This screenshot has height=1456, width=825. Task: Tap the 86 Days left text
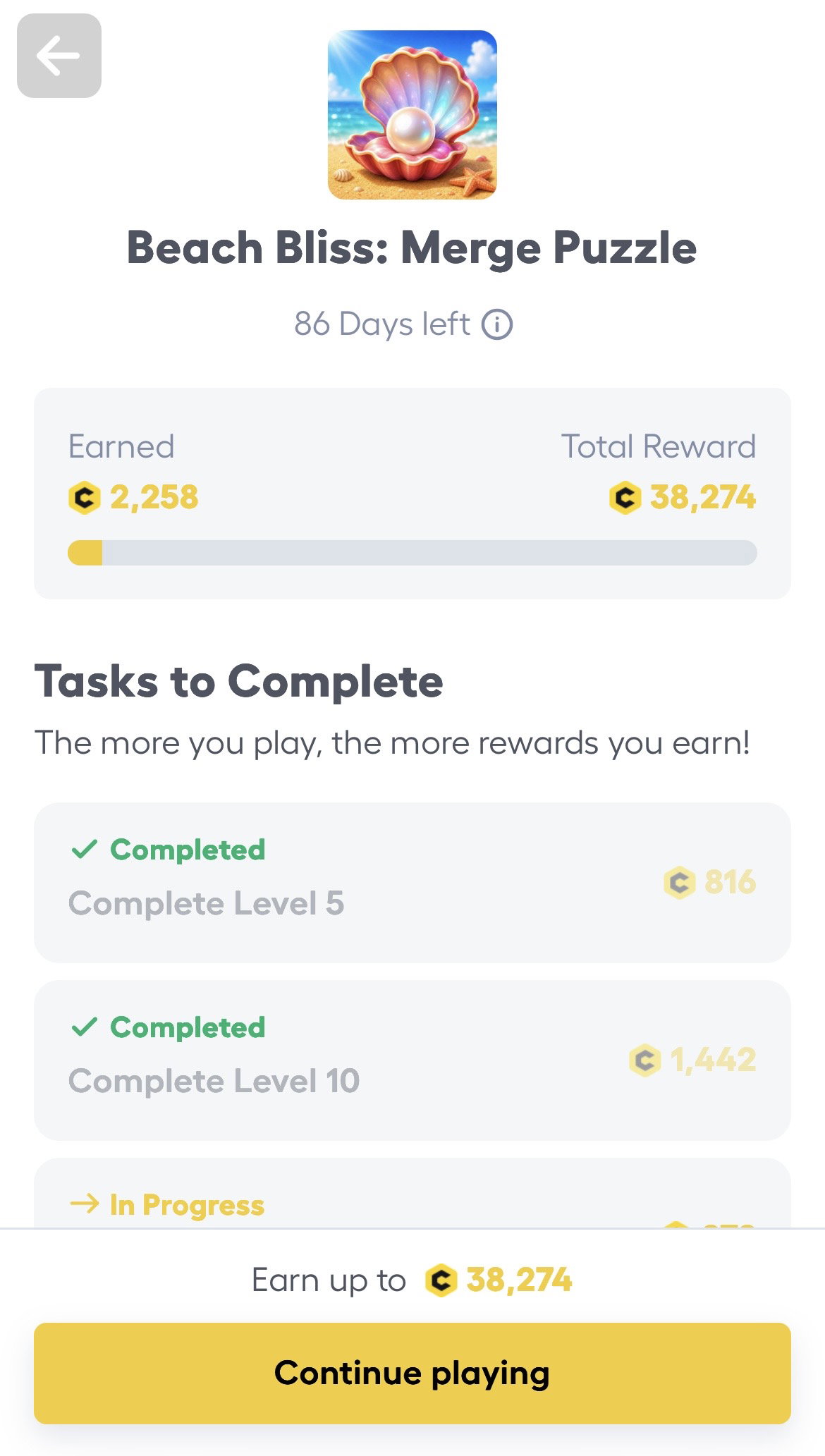pyautogui.click(x=381, y=324)
